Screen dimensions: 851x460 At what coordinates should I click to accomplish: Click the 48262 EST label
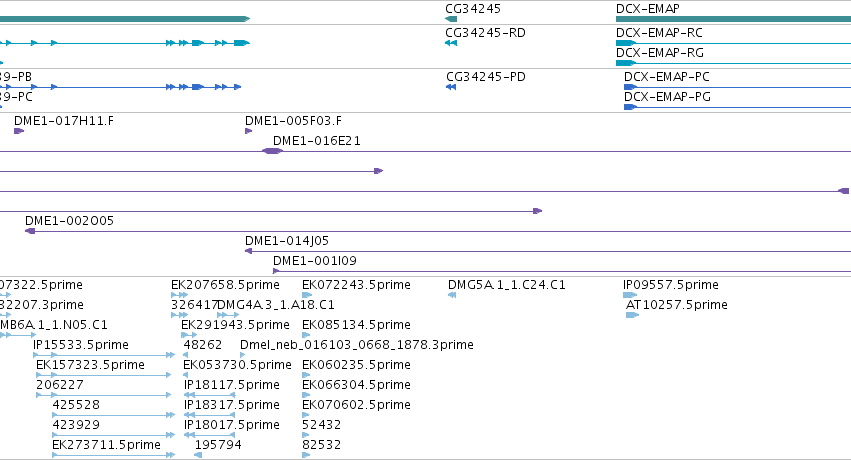pyautogui.click(x=202, y=345)
